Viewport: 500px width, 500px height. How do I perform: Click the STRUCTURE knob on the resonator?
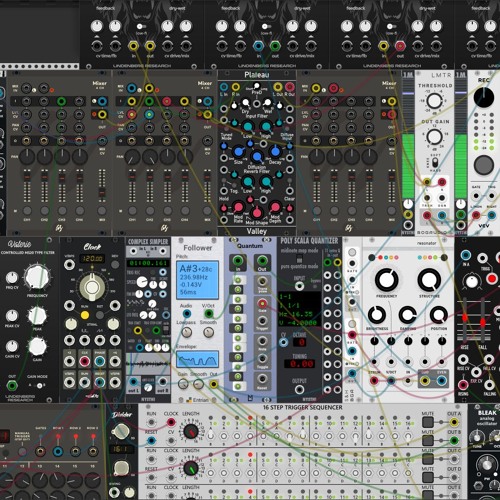click(x=429, y=279)
